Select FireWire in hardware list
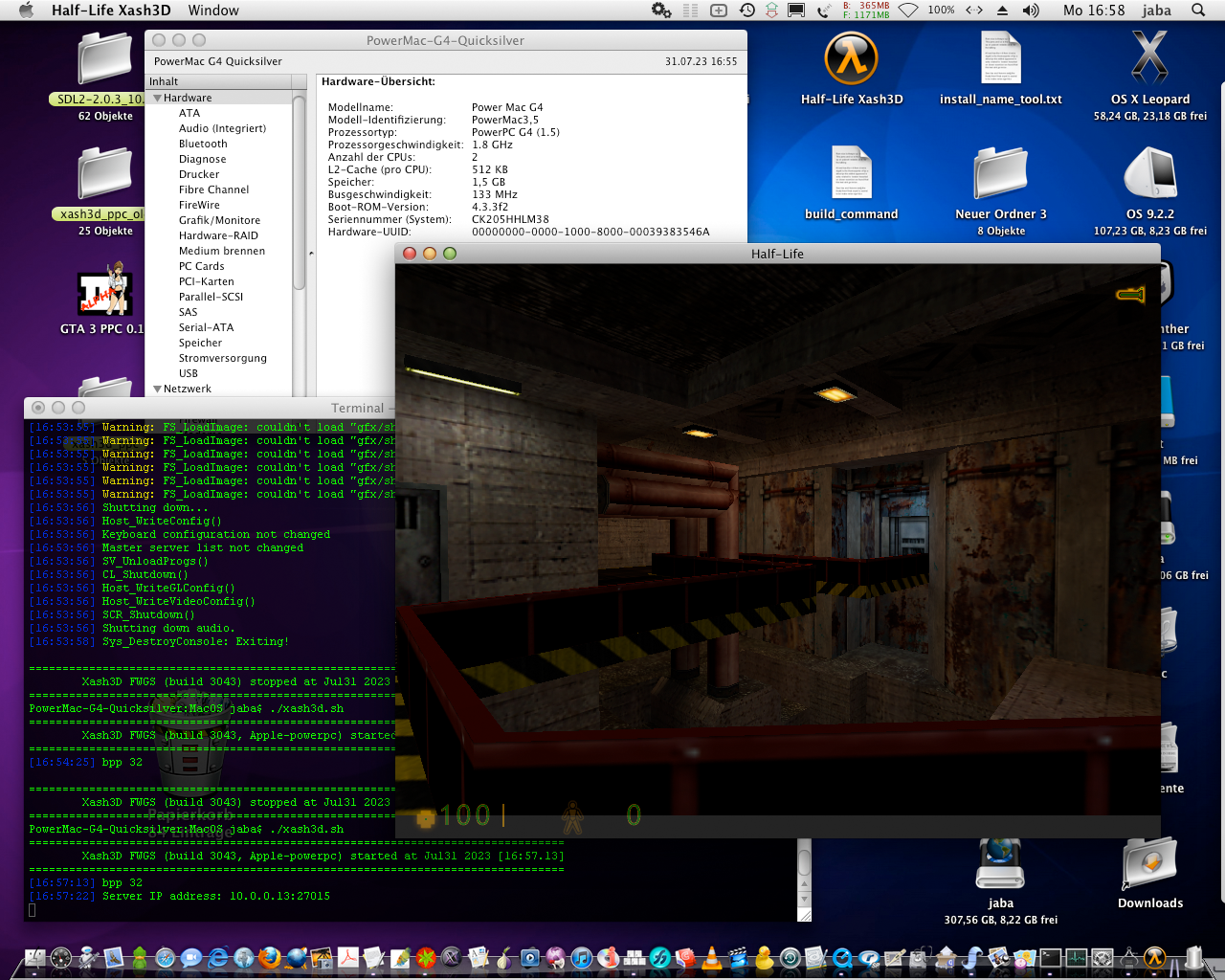This screenshot has width=1225, height=980. coord(199,205)
